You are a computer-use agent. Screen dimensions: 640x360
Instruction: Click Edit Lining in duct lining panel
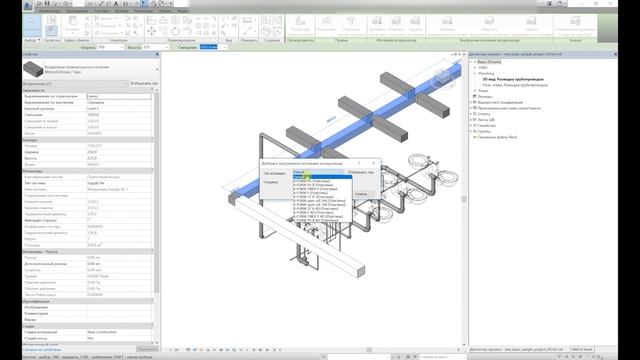click(x=489, y=24)
